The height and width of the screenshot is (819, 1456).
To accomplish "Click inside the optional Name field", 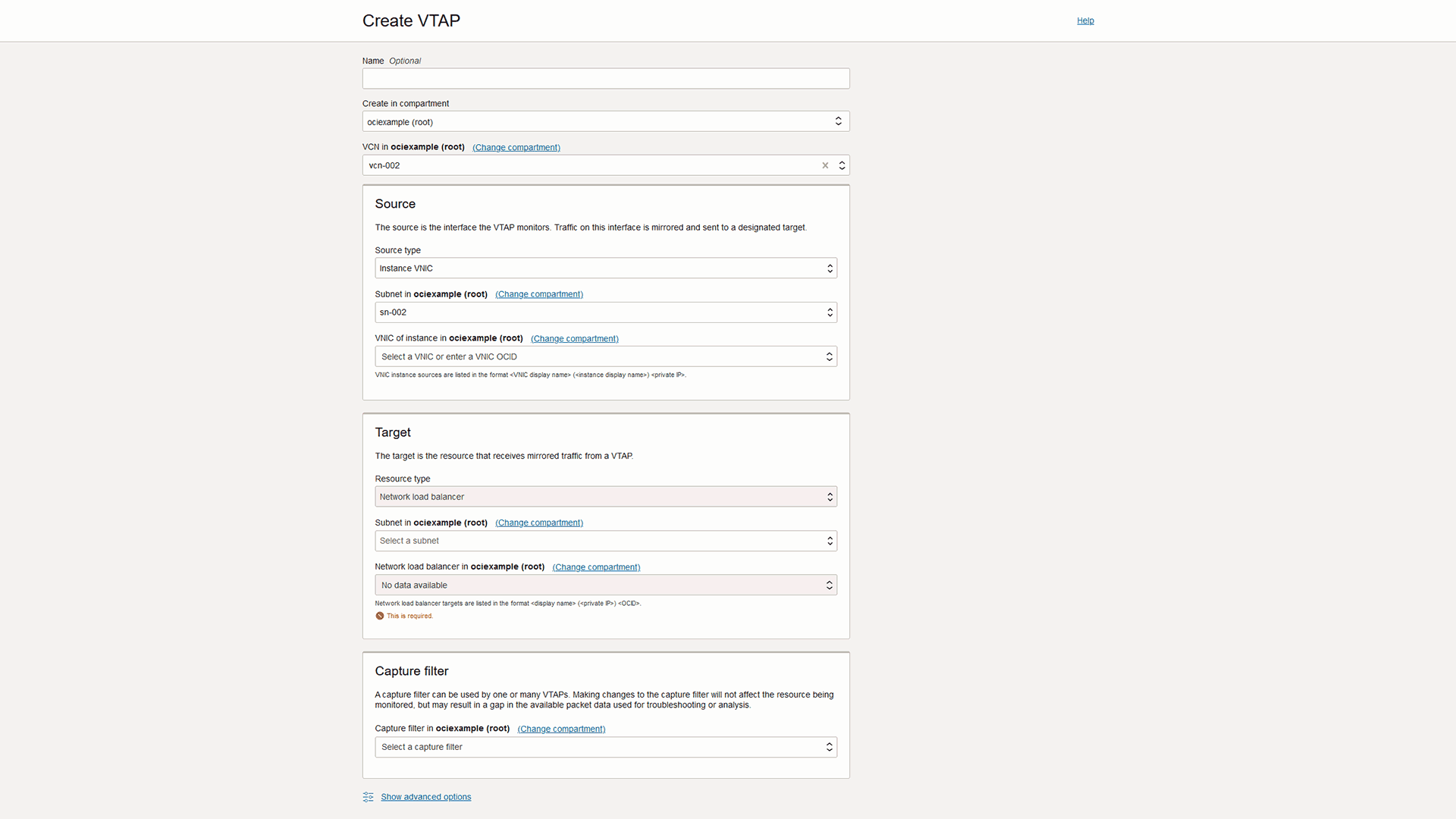I will (x=605, y=78).
